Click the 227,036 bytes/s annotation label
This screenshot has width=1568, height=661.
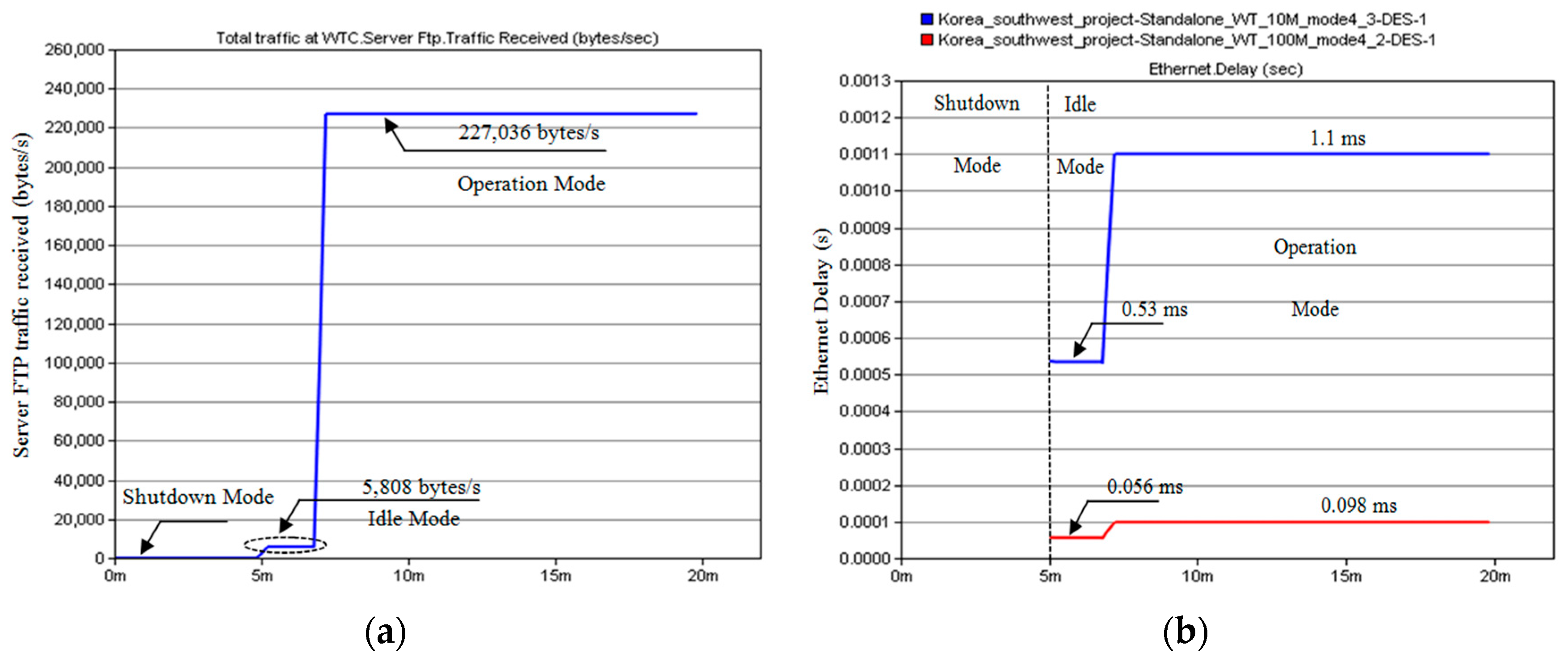point(528,132)
